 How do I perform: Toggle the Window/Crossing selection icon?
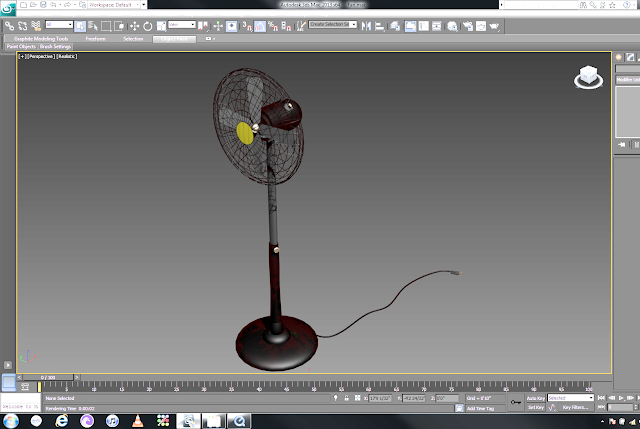[x=119, y=26]
